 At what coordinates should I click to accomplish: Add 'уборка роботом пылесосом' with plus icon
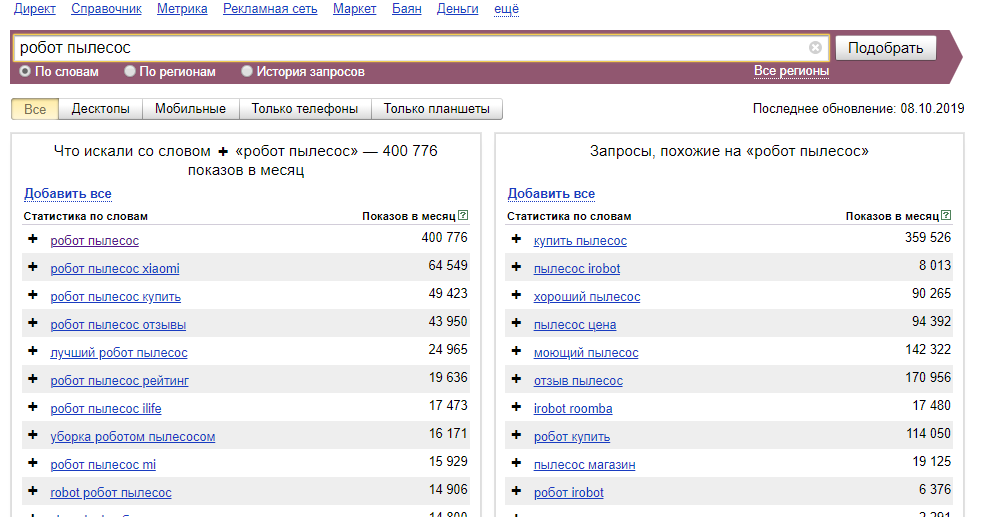[33, 435]
